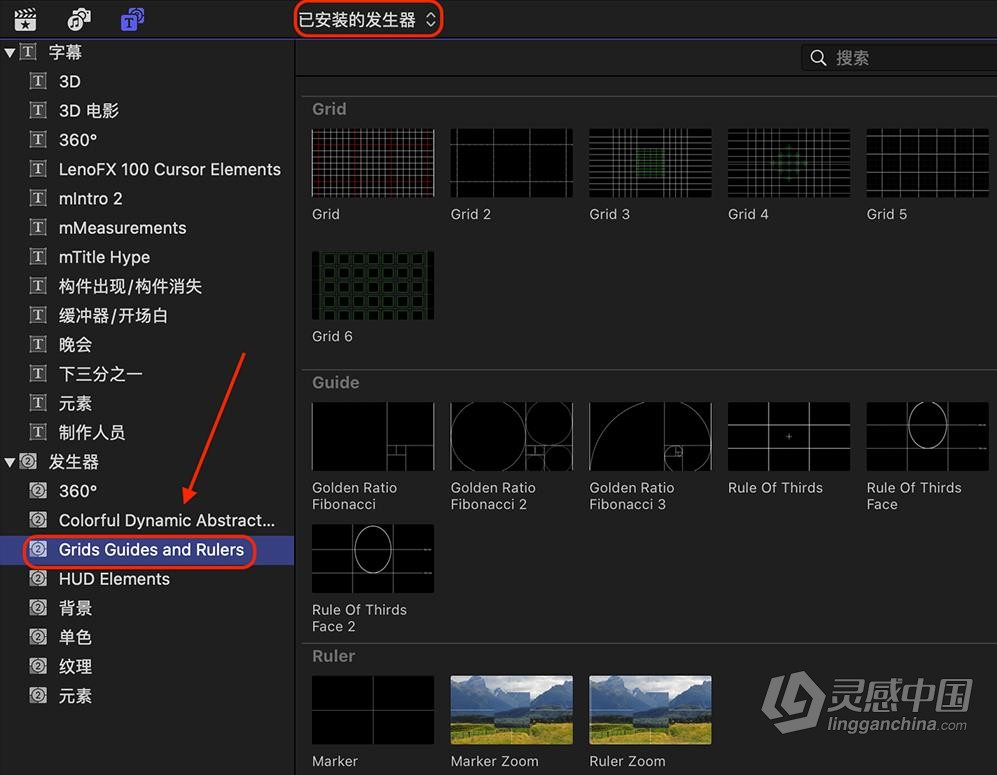The height and width of the screenshot is (775, 997).
Task: Select the 纹理 generators category
Action: (75, 666)
